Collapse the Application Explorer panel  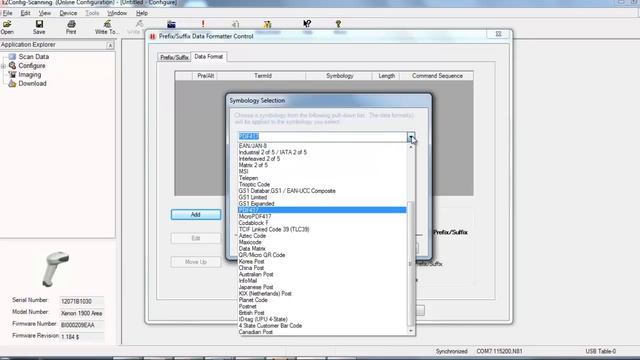(x=110, y=45)
